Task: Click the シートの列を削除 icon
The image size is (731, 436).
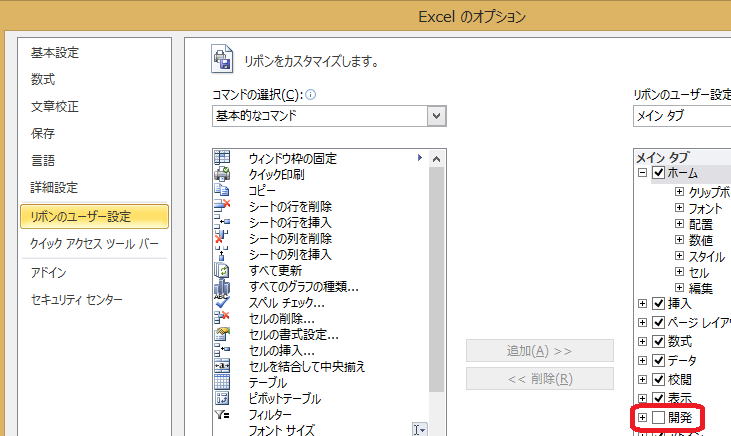Action: click(x=222, y=238)
